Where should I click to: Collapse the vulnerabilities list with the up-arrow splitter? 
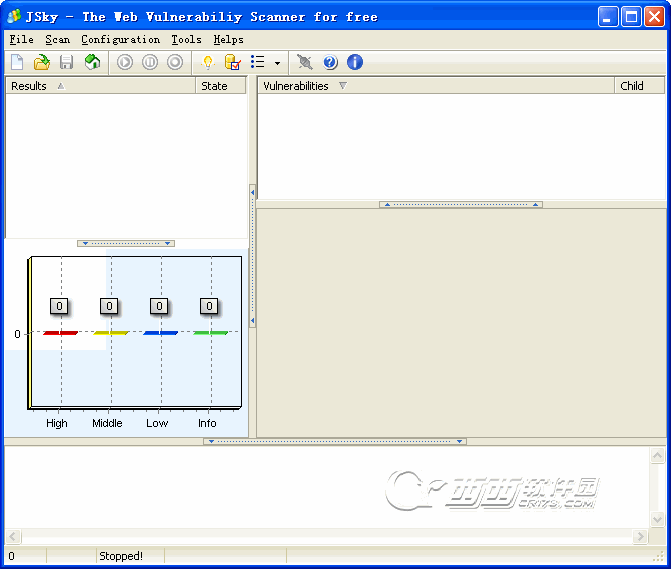[461, 204]
